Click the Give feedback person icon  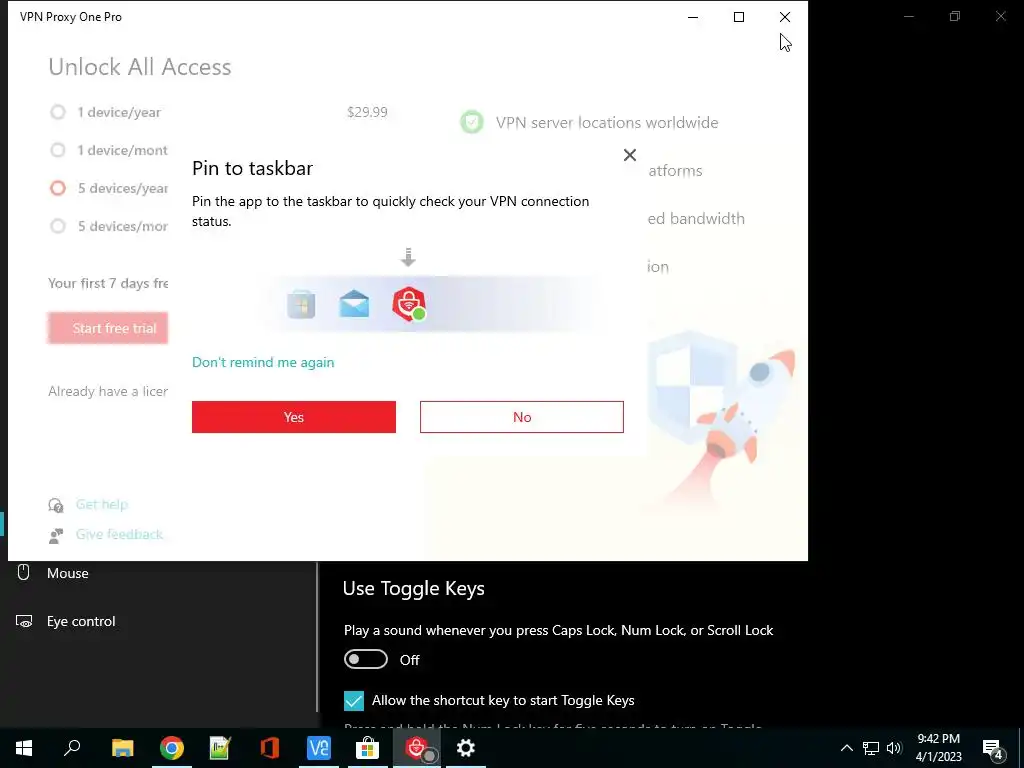[56, 536]
